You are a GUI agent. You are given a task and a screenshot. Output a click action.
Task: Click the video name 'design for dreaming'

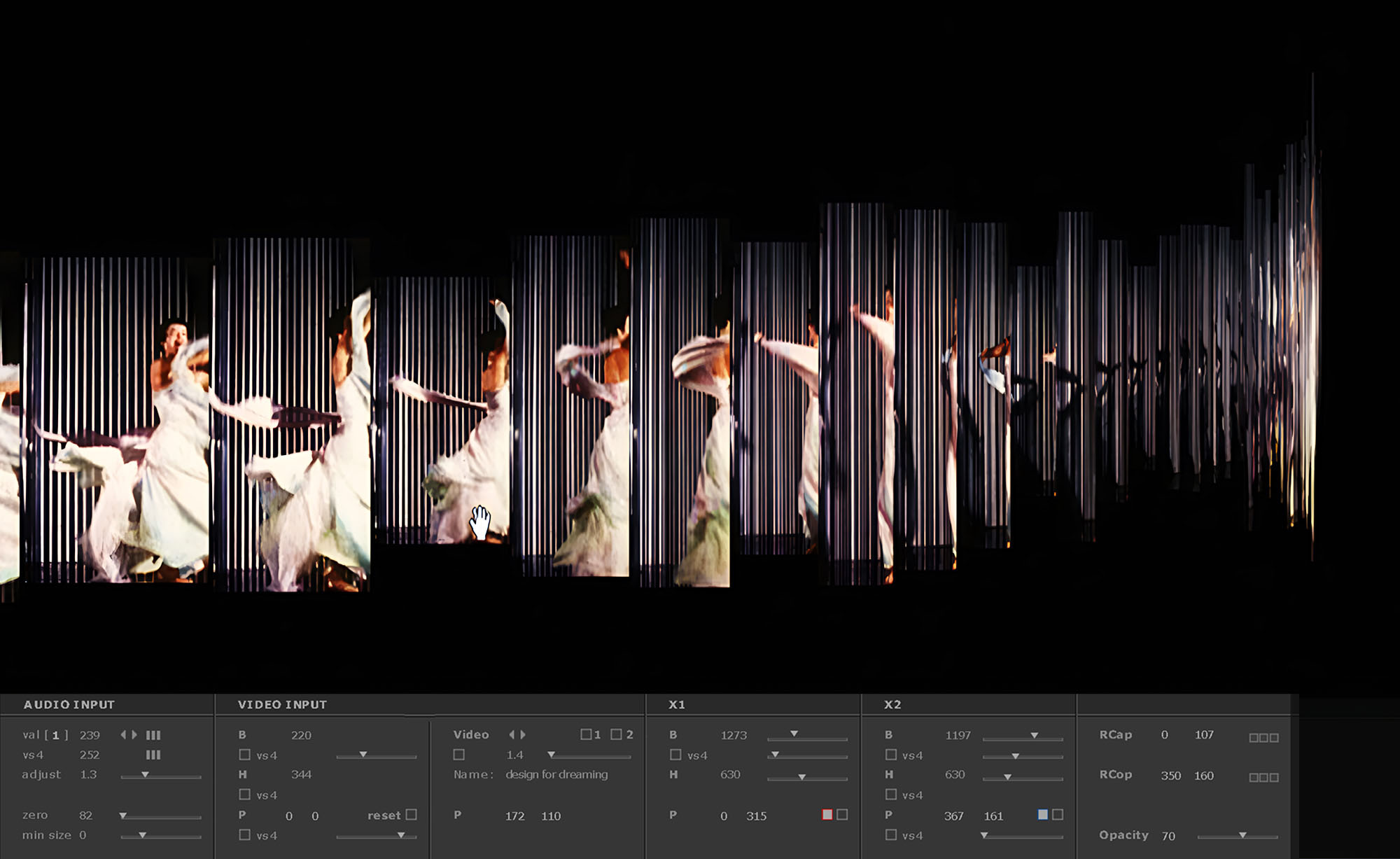(x=556, y=774)
